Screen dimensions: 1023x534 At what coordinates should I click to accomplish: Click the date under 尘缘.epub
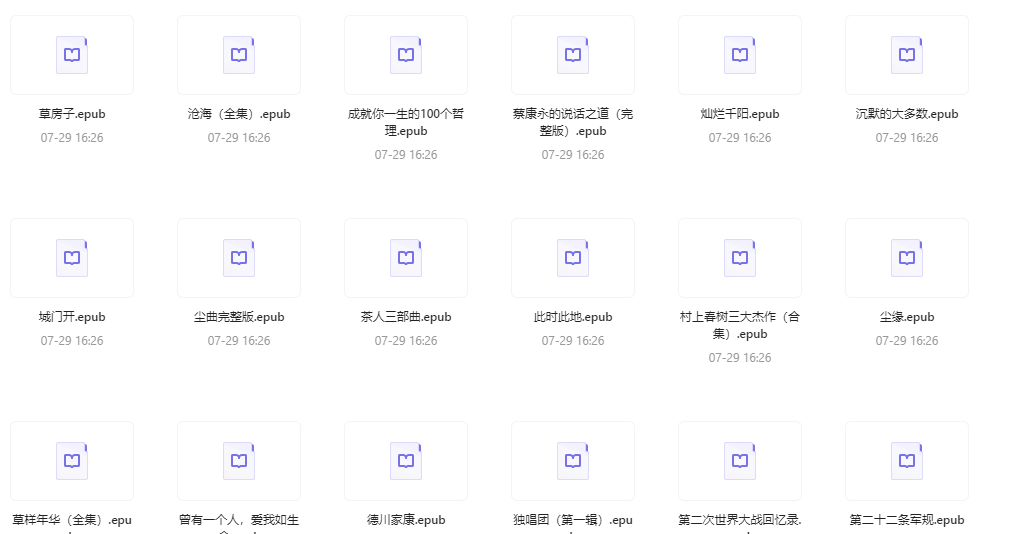tap(907, 341)
